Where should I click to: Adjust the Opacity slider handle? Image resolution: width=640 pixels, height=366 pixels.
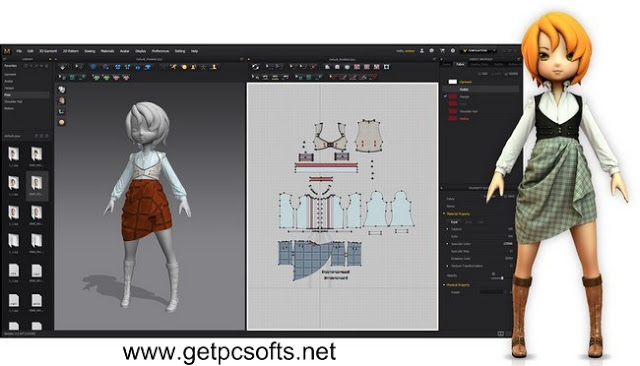point(502,278)
